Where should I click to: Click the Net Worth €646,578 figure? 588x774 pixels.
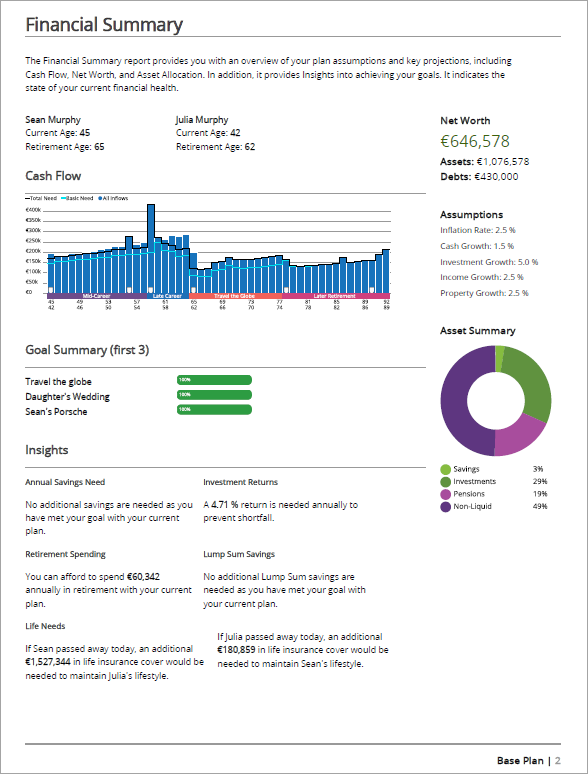[x=475, y=141]
